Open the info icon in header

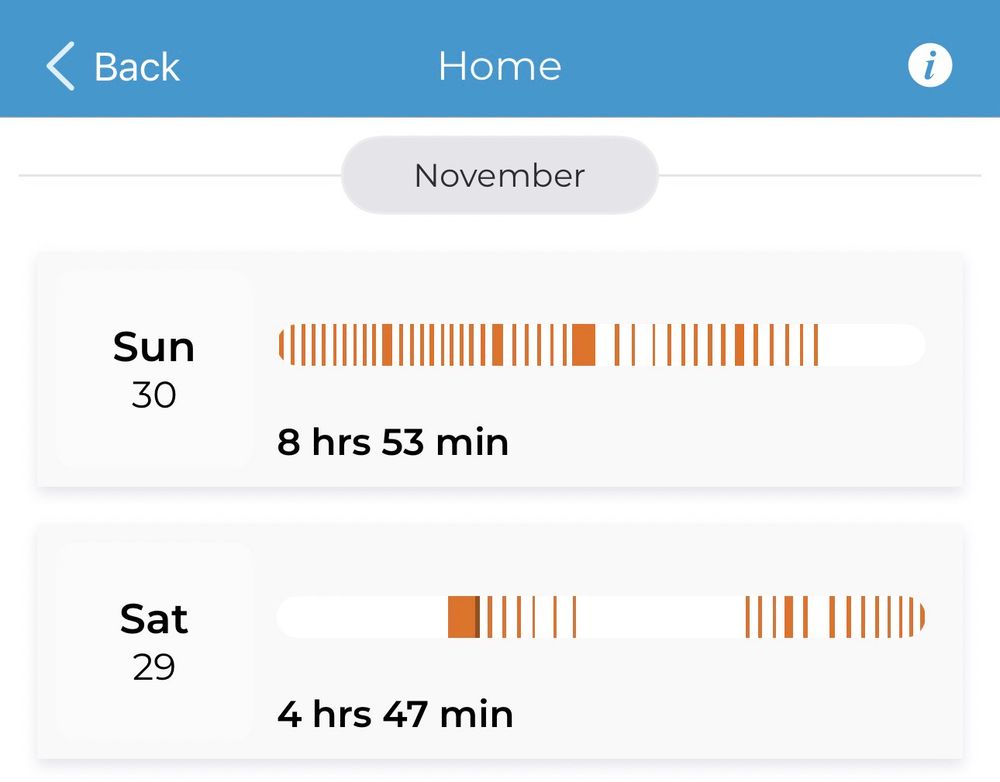click(x=930, y=65)
